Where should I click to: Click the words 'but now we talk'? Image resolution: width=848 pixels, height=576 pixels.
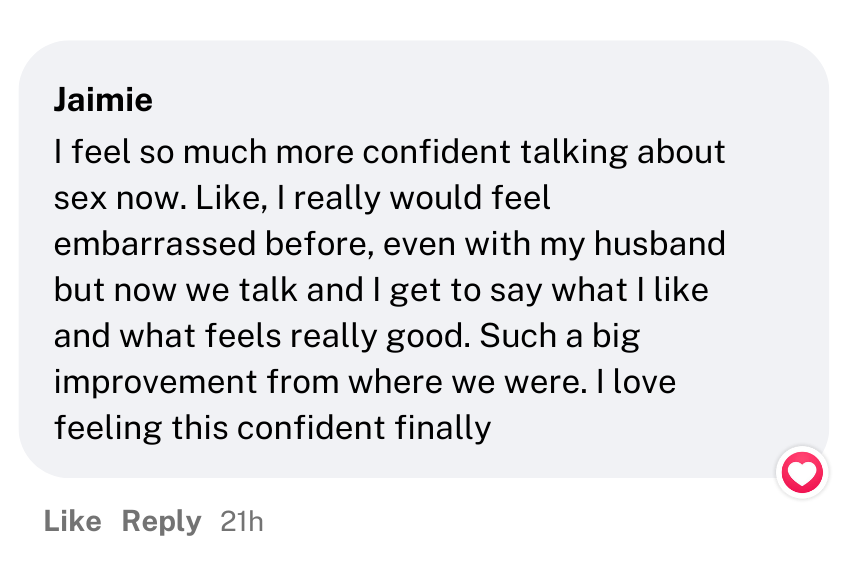175,290
